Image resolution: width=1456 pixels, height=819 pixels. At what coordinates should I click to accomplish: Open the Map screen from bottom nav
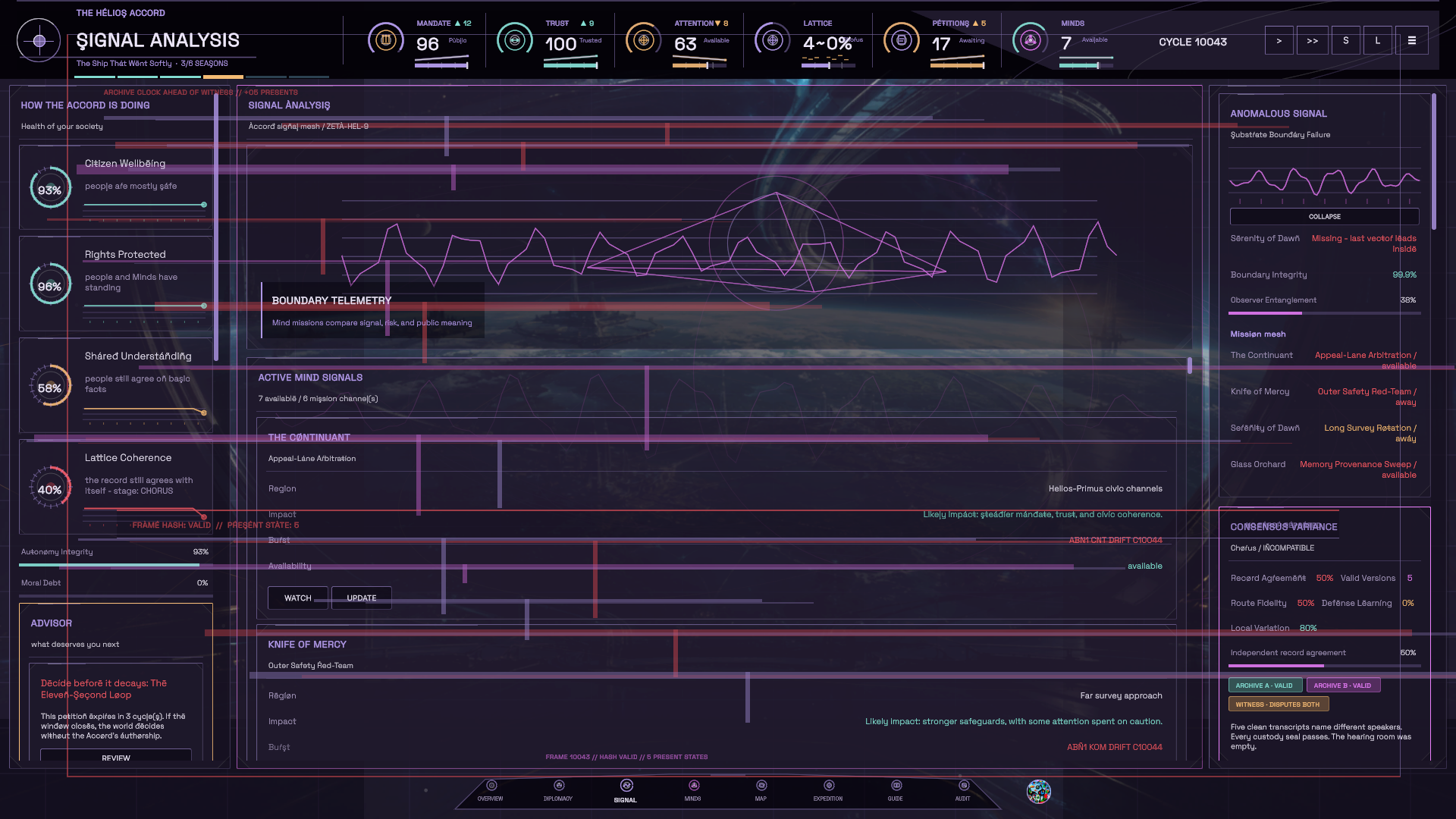pos(761,790)
